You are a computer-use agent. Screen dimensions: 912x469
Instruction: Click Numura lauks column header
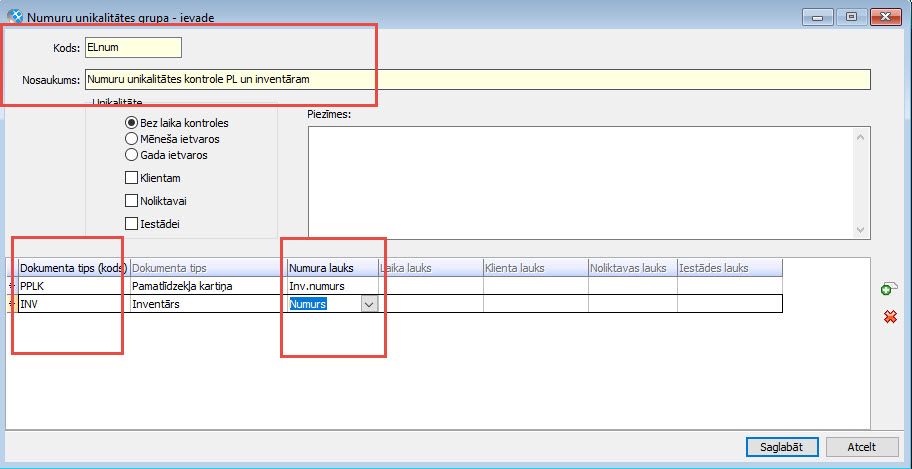click(333, 268)
